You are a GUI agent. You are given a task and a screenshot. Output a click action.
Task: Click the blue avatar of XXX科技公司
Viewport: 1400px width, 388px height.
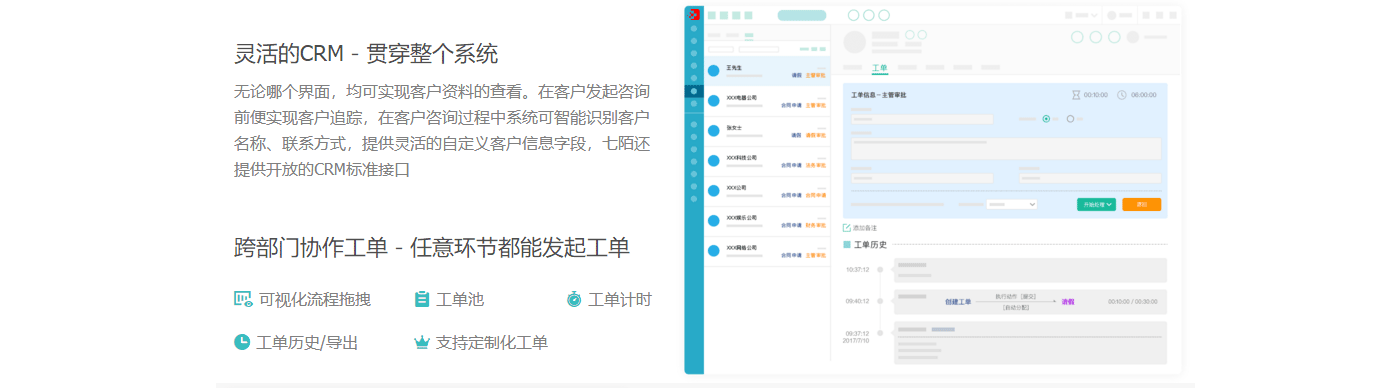pyautogui.click(x=714, y=160)
